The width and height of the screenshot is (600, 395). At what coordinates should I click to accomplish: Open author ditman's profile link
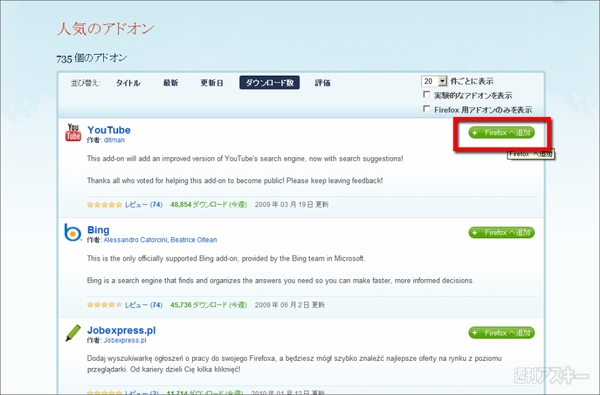114,140
